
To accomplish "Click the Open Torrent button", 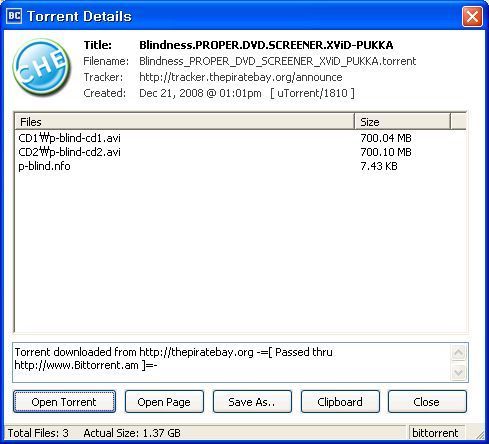I will (x=64, y=402).
